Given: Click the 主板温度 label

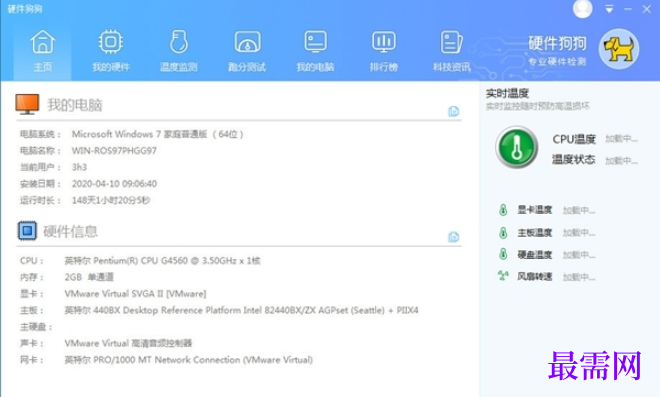Looking at the screenshot, I should click(535, 232).
